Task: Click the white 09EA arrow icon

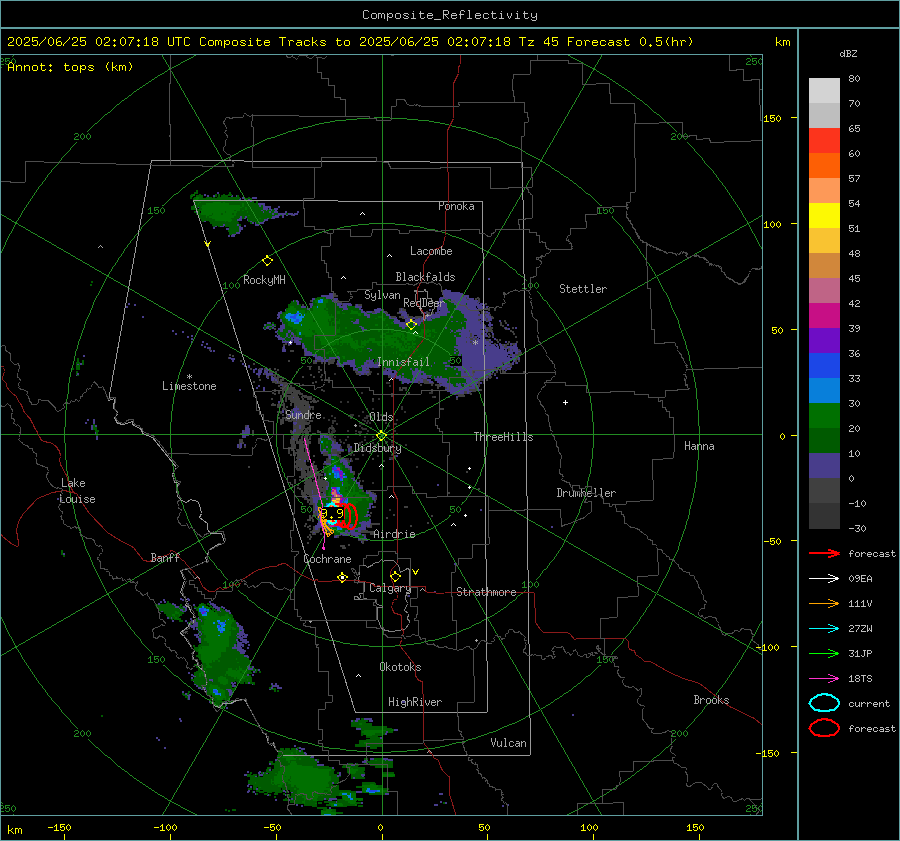Action: pos(824,579)
